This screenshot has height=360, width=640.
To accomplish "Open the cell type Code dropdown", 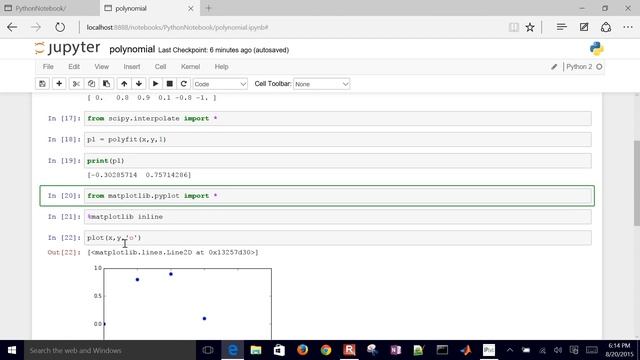I will [220, 84].
